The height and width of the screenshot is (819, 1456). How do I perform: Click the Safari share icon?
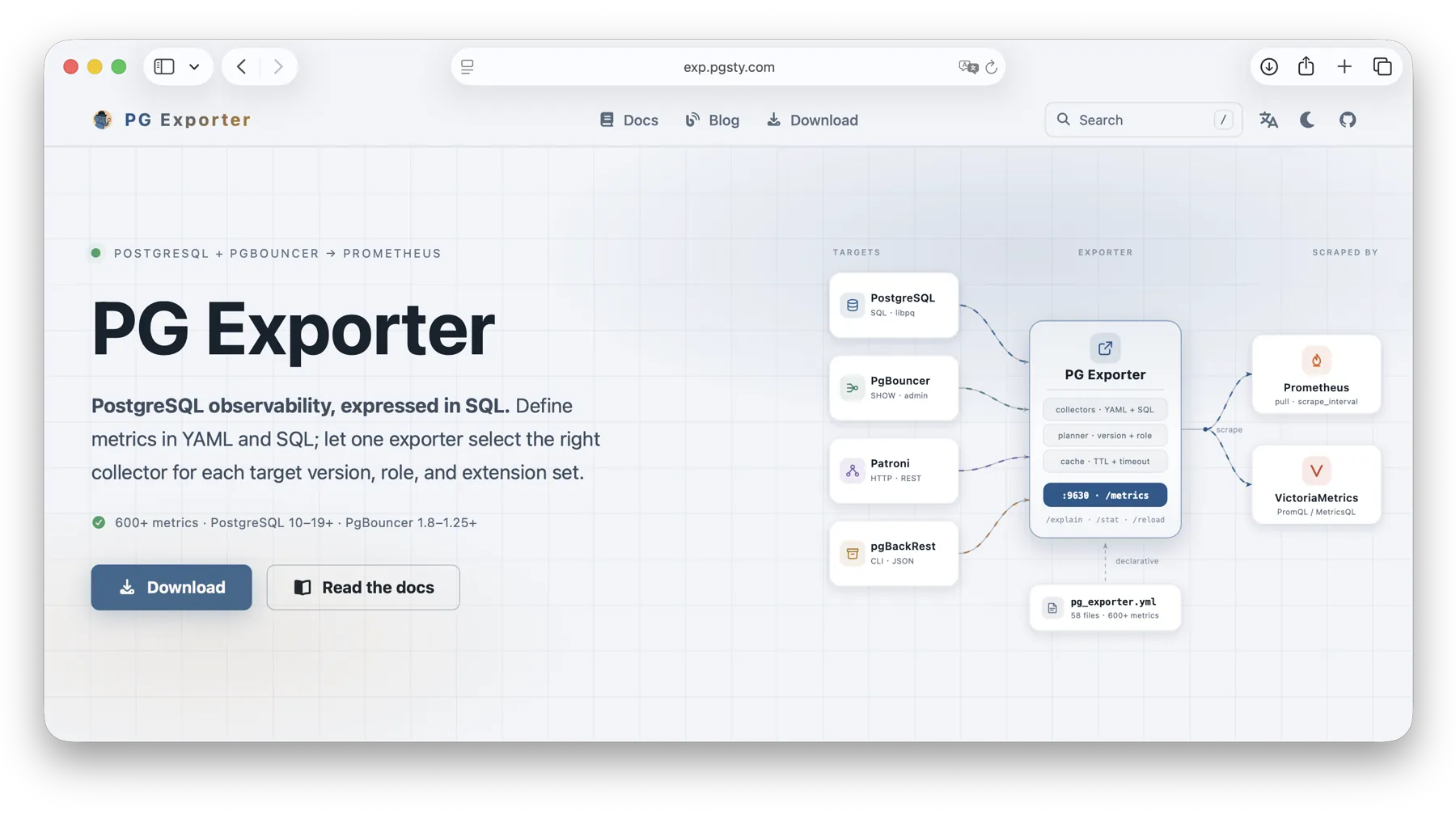click(1306, 66)
